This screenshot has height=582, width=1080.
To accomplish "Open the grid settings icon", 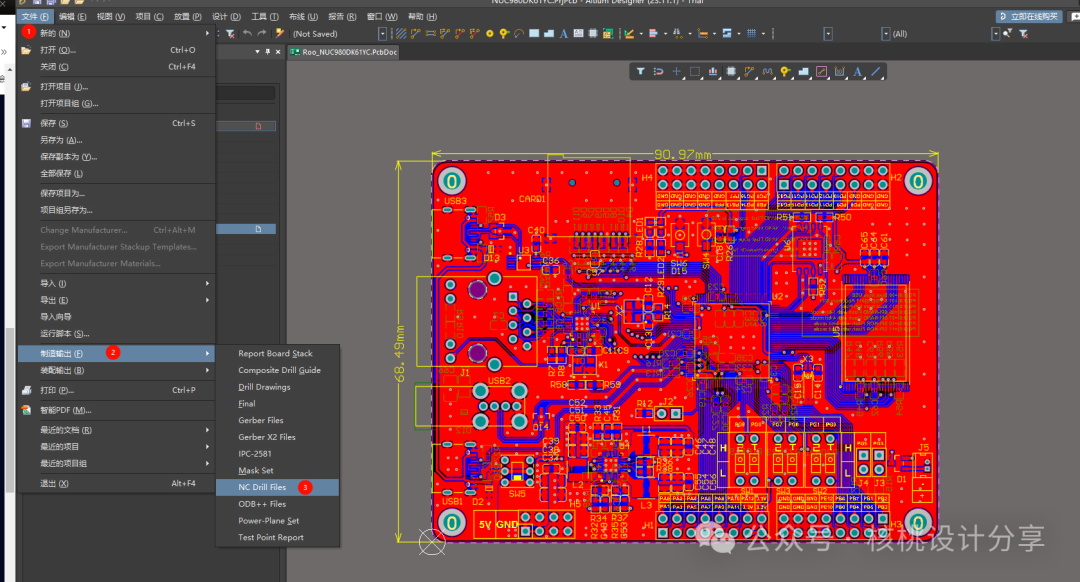I will pos(751,33).
